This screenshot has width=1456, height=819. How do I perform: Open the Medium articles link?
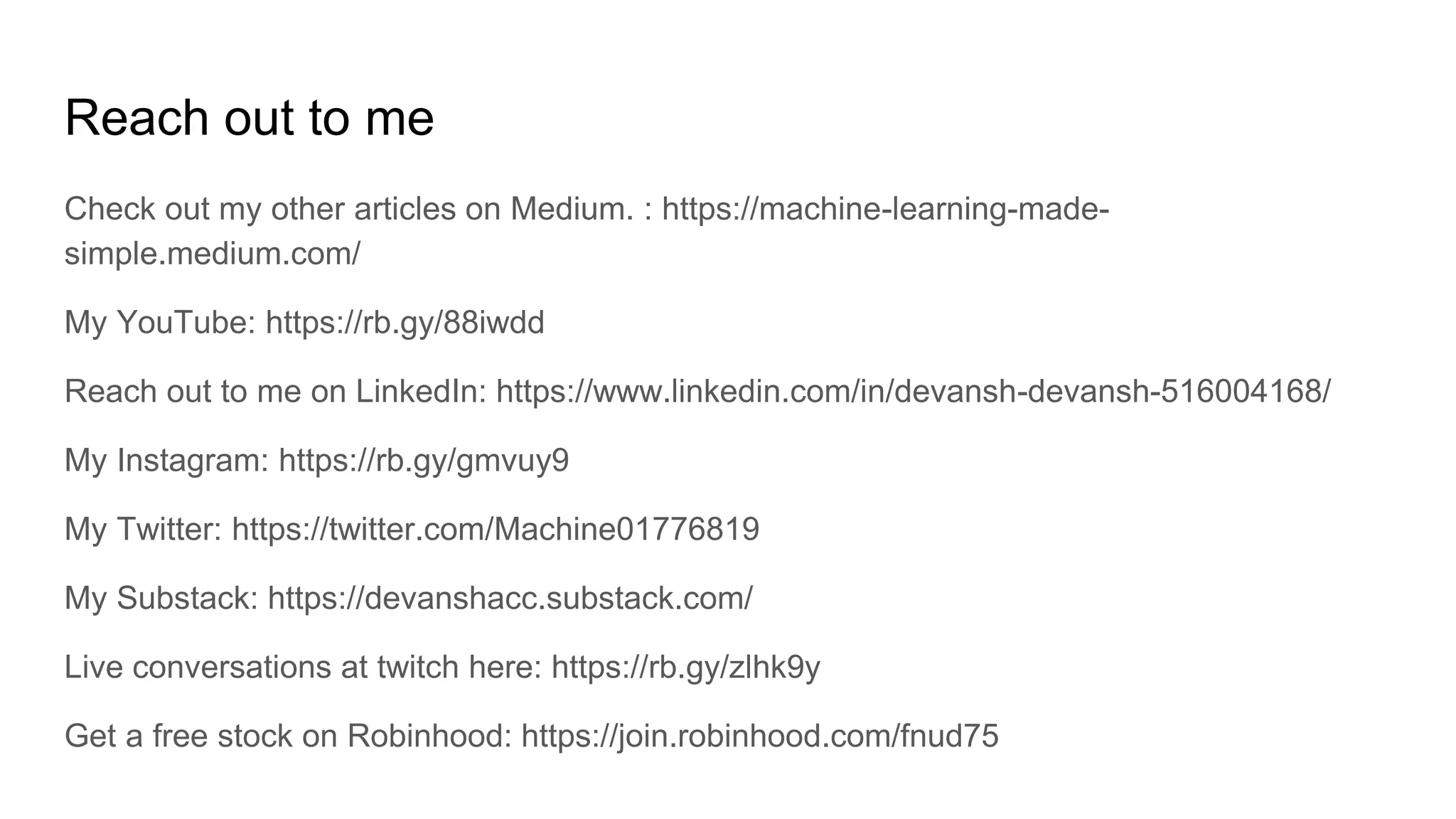pos(885,210)
